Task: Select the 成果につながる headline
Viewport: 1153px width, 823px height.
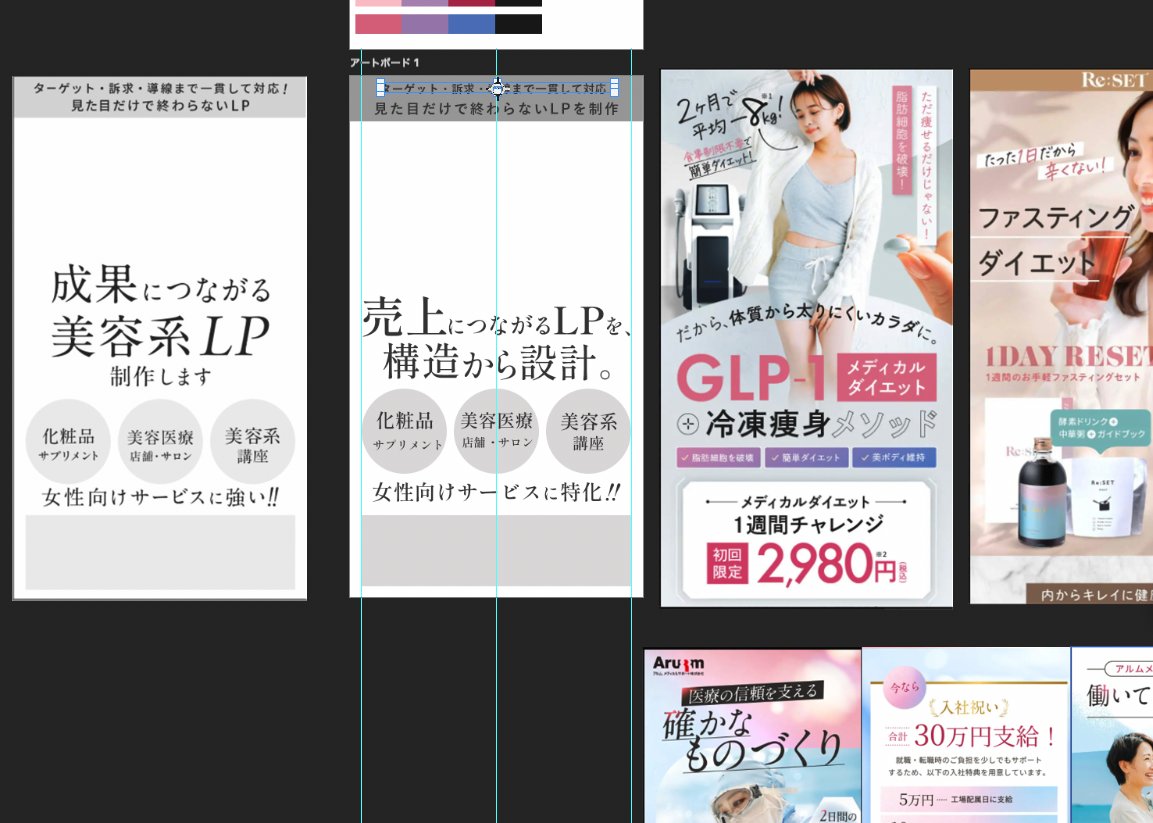Action: click(x=161, y=286)
